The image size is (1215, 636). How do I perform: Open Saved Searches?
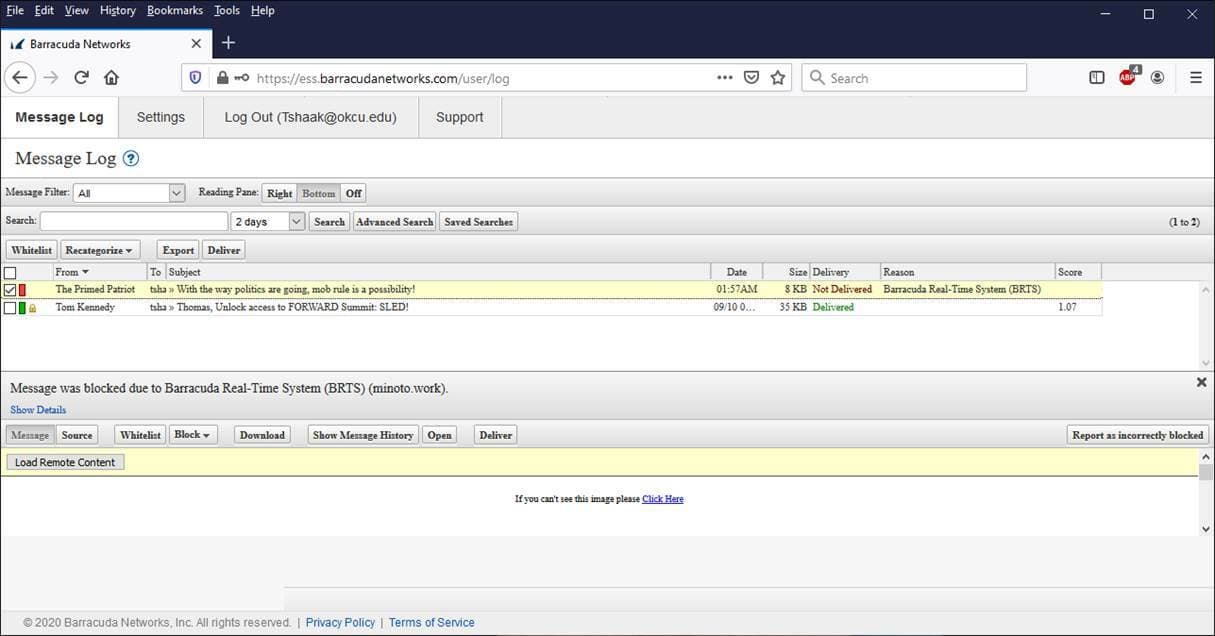point(479,222)
